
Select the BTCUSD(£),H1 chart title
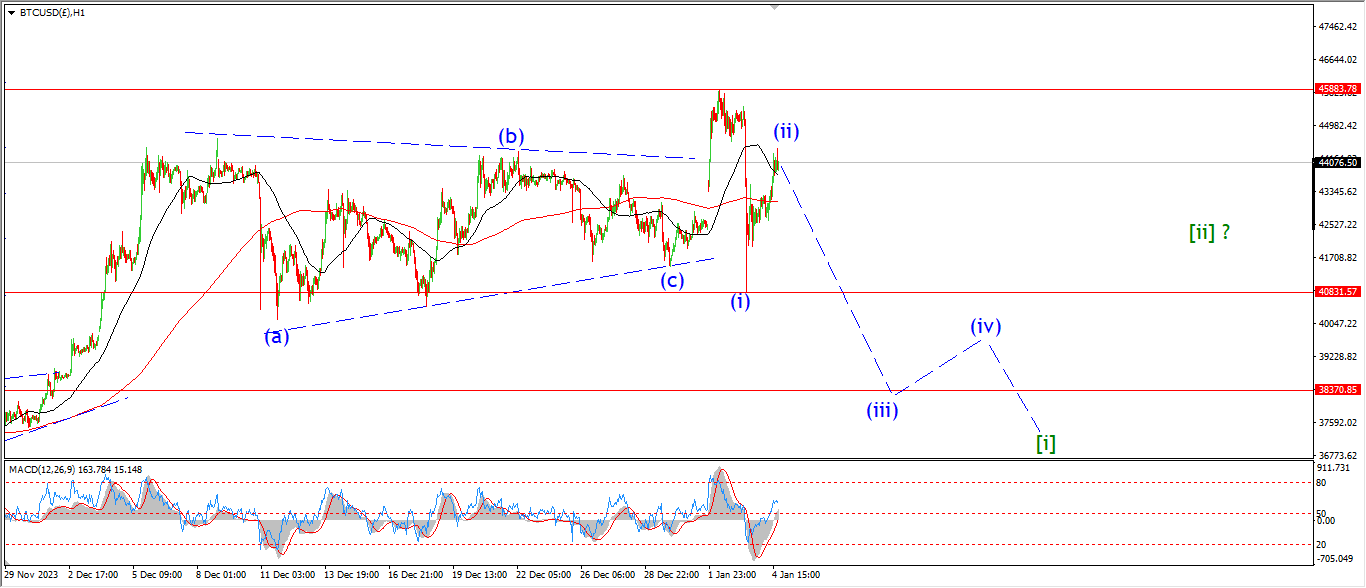(x=52, y=13)
